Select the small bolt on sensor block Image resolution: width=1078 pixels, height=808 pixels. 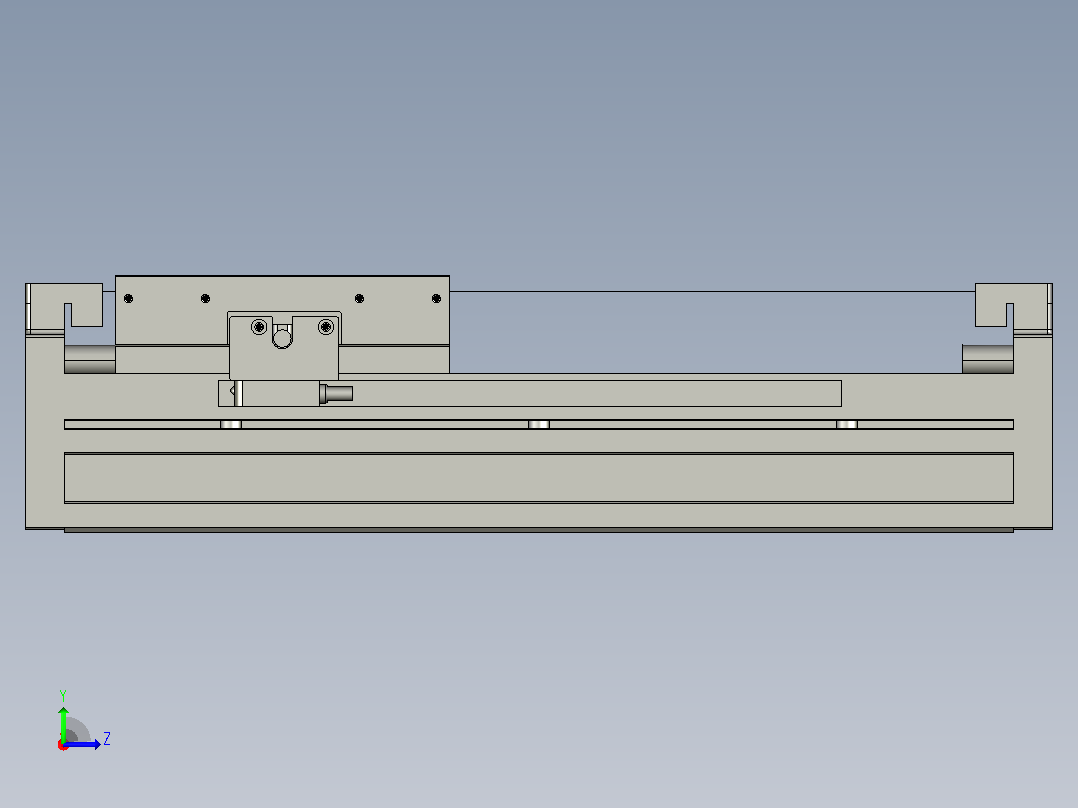click(x=336, y=393)
